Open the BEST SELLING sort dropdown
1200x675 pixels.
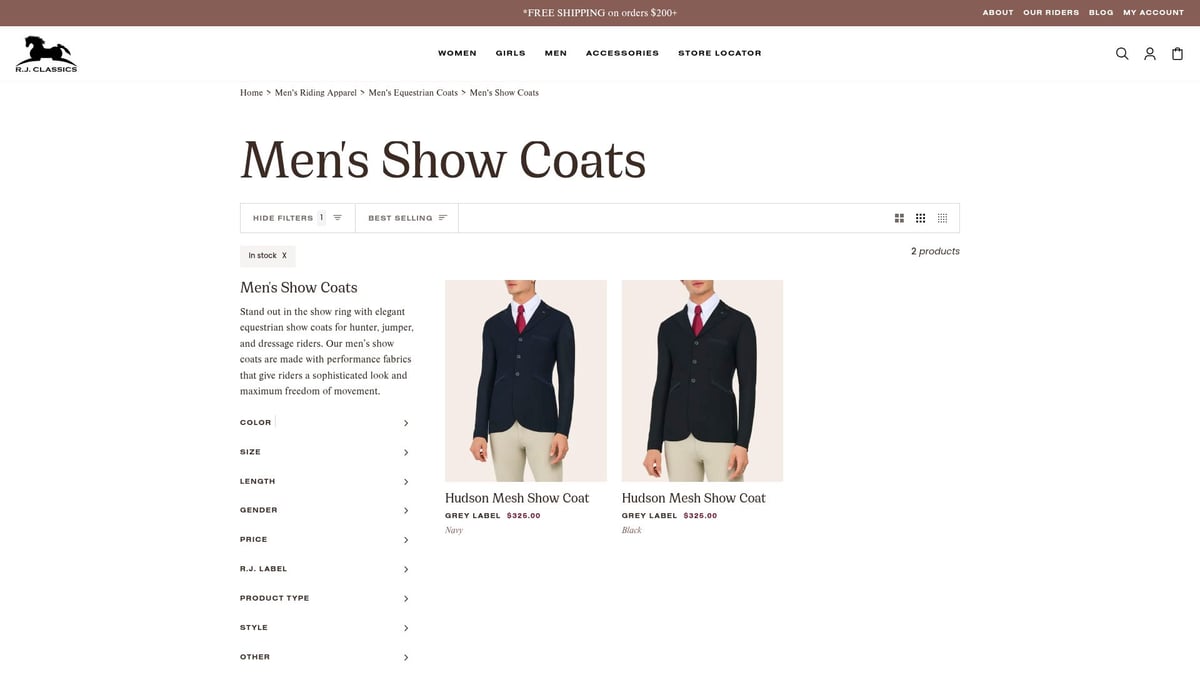400,217
